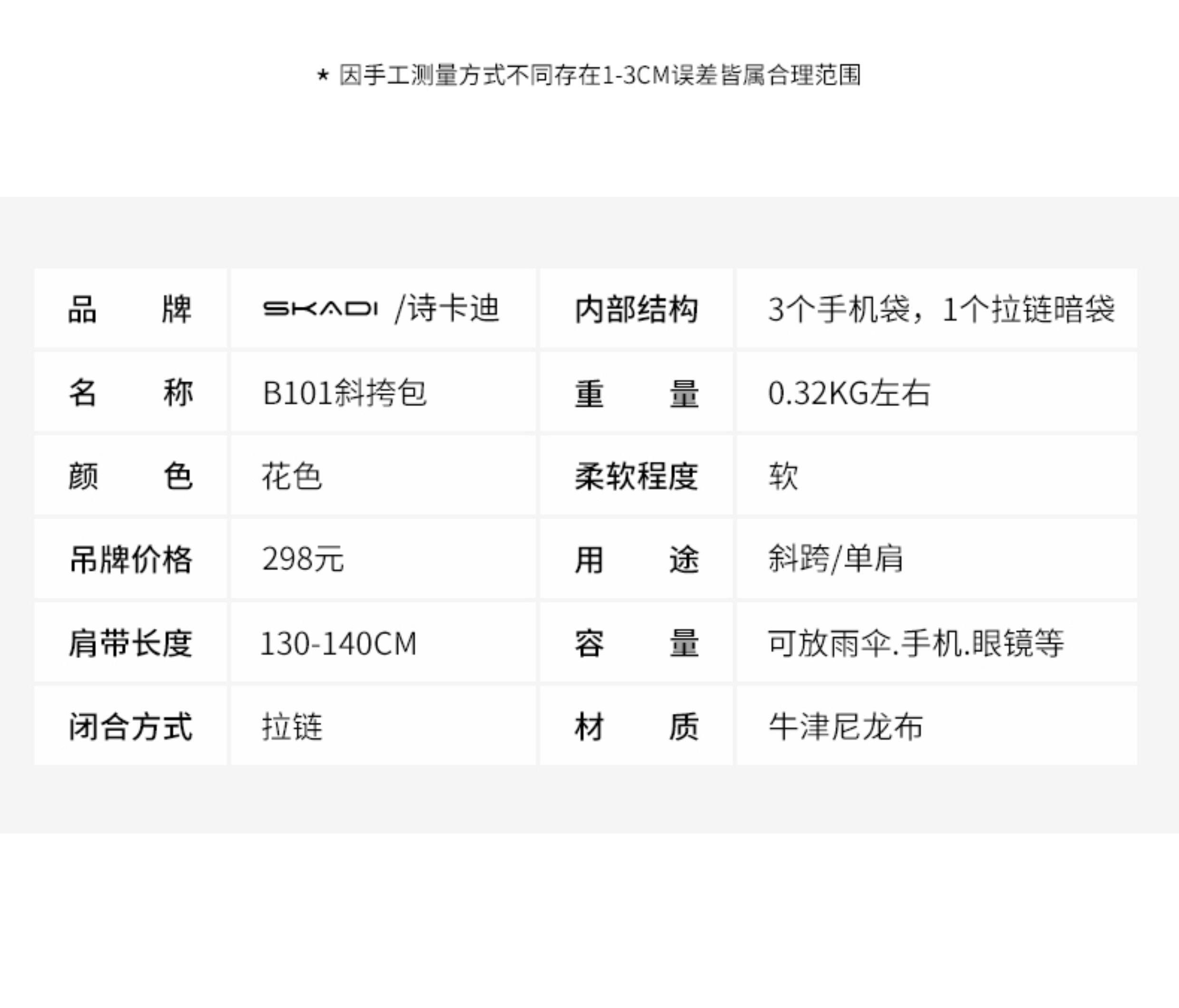Click the 肩带长度 label
Screen dimensions: 1179x1008
(130, 643)
